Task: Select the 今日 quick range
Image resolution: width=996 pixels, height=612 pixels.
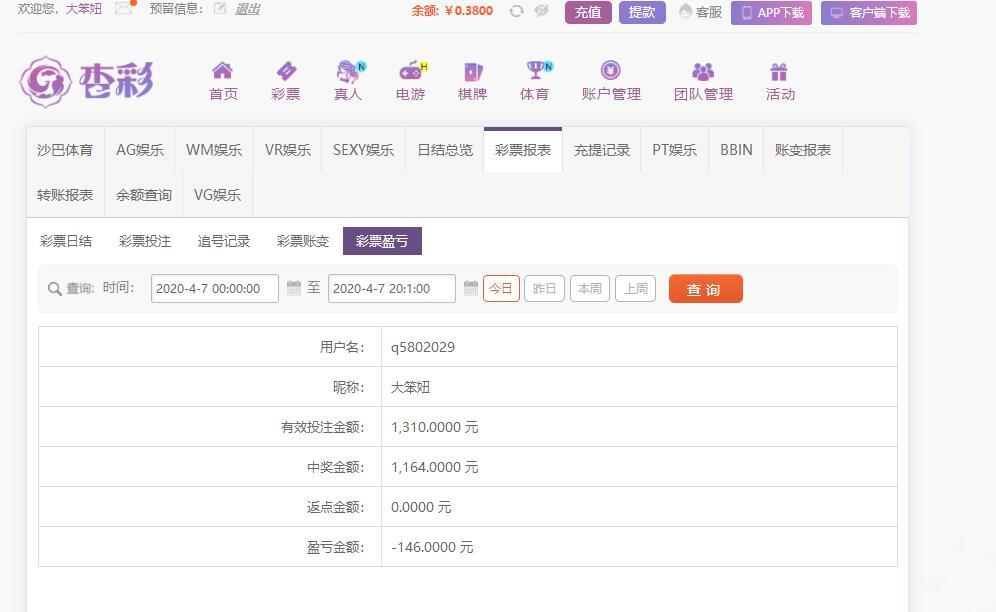Action: point(501,288)
